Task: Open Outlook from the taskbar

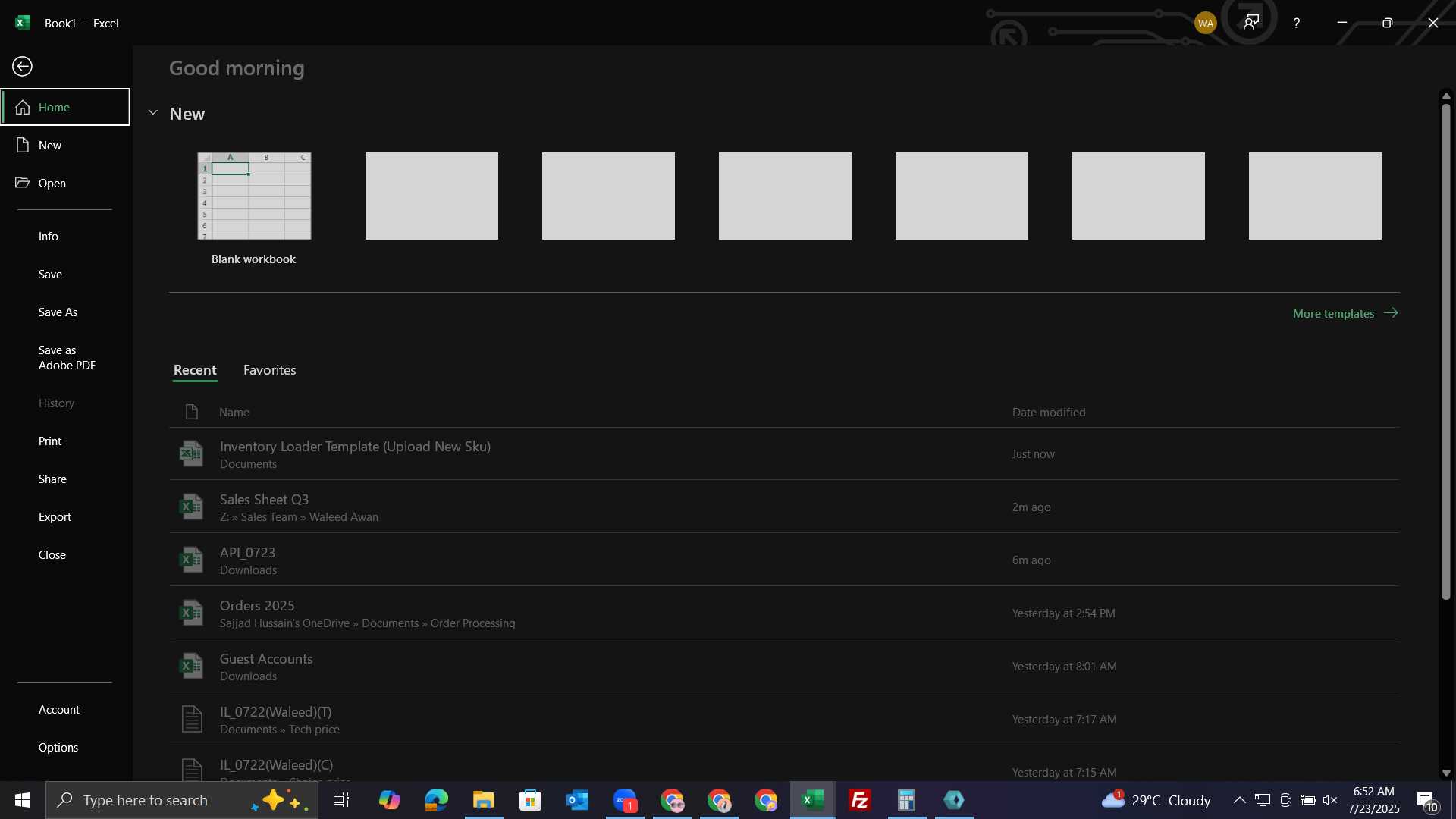Action: 577,800
